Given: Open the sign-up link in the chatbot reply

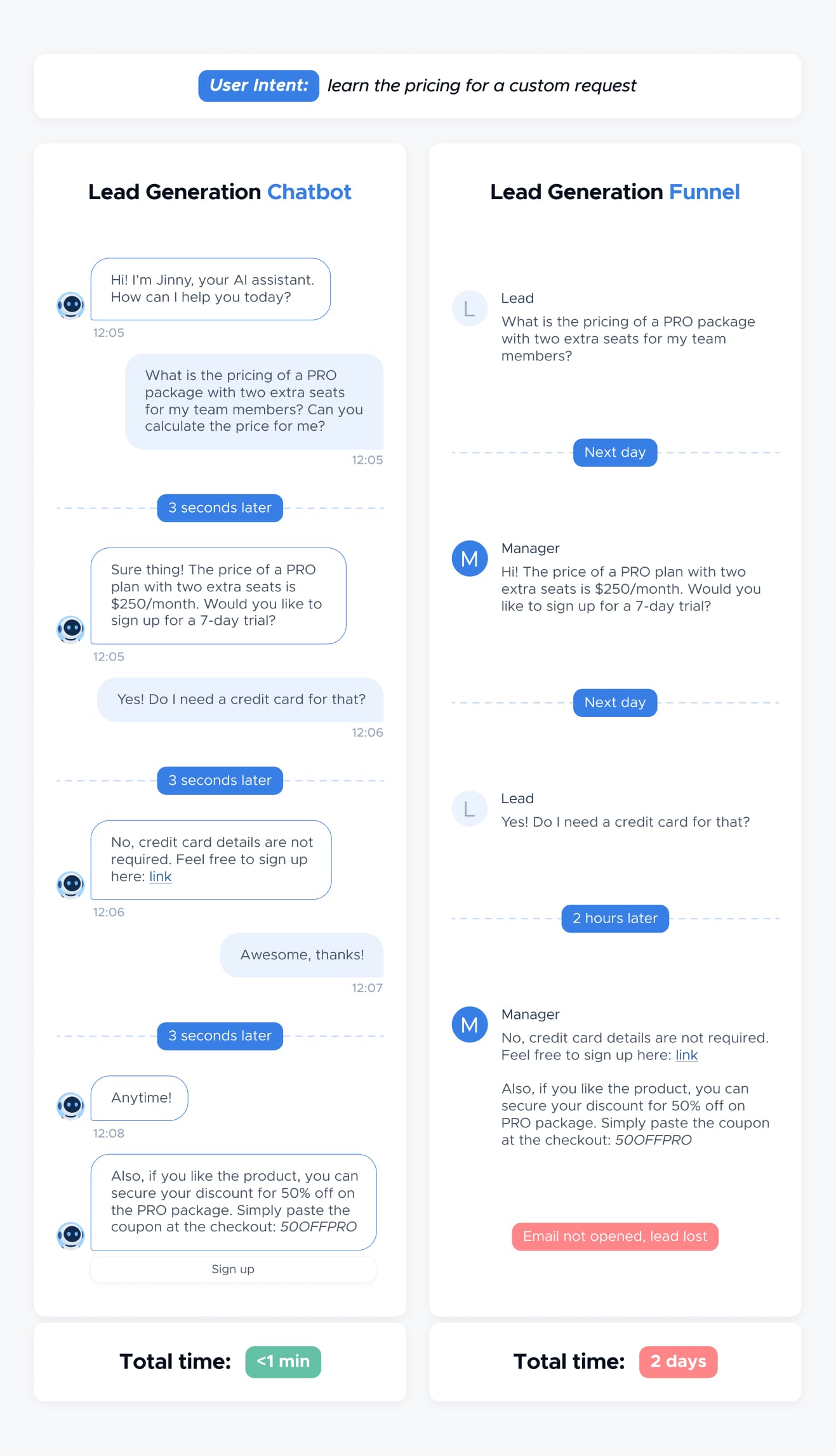Looking at the screenshot, I should coord(161,877).
